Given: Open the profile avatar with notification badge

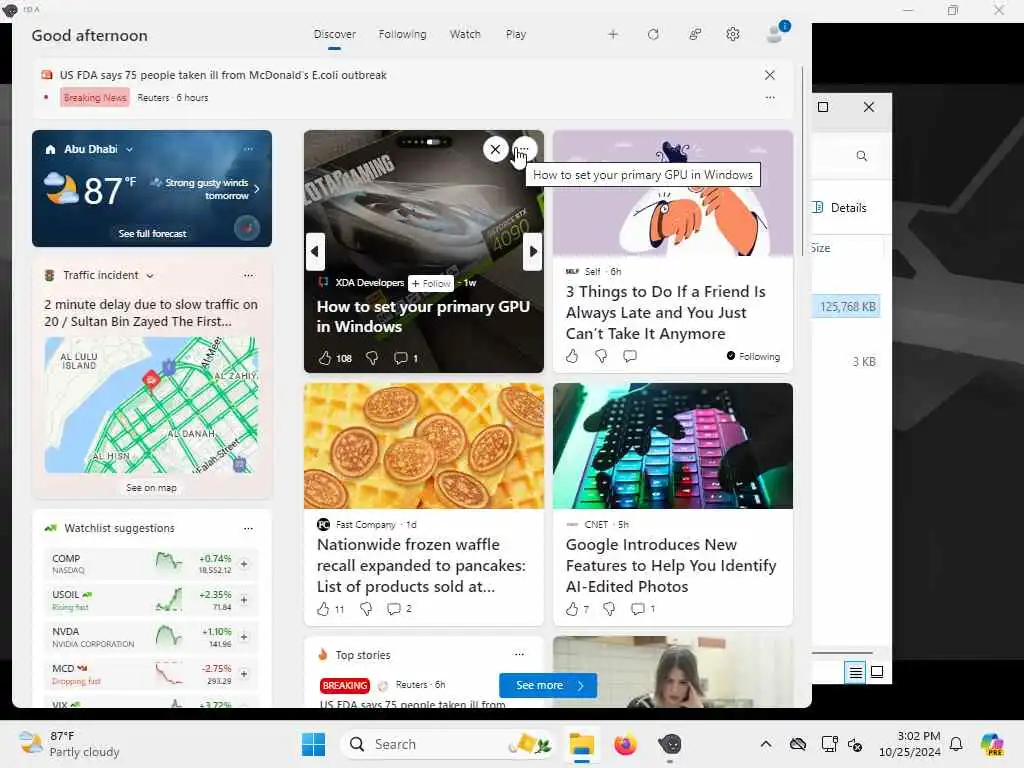Looking at the screenshot, I should tap(777, 31).
